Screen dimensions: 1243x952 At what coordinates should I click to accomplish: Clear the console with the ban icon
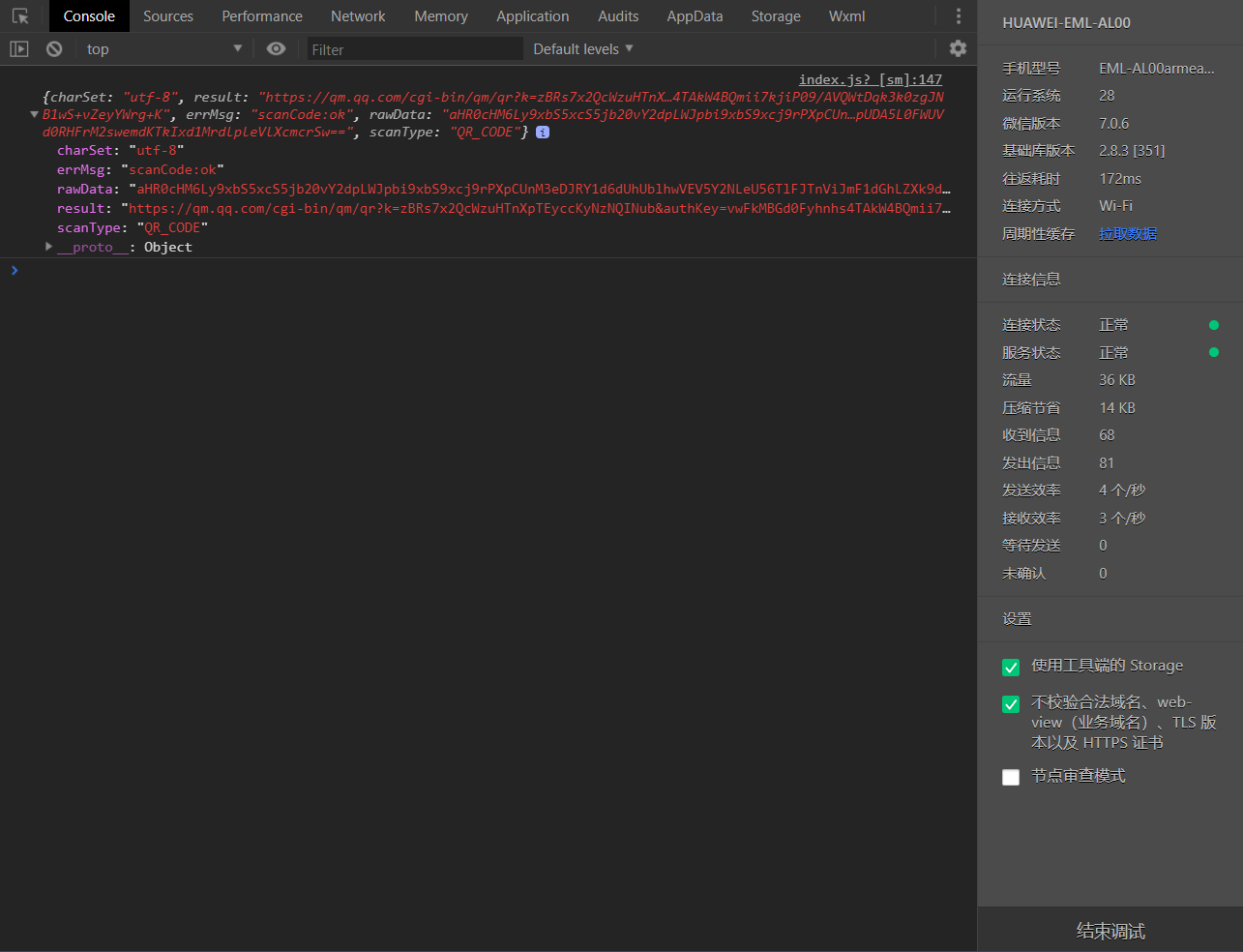point(54,48)
